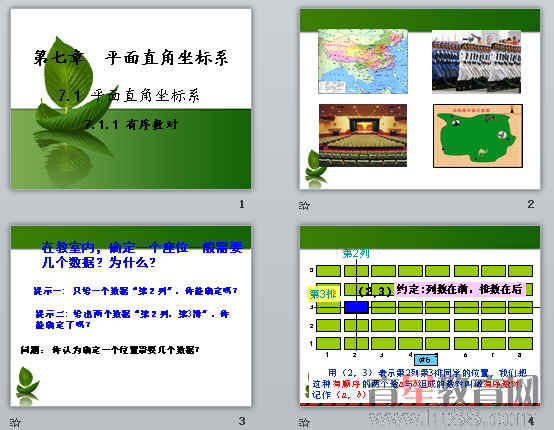The image size is (554, 430).
Task: Select the marching soldiers photo on slide 2
Action: click(x=476, y=61)
